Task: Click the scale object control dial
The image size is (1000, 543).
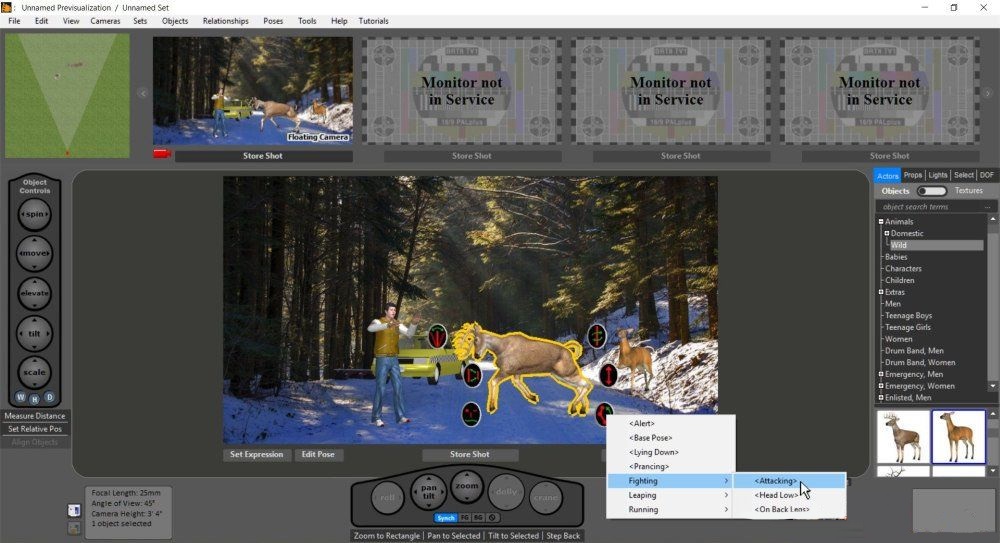Action: coord(34,373)
